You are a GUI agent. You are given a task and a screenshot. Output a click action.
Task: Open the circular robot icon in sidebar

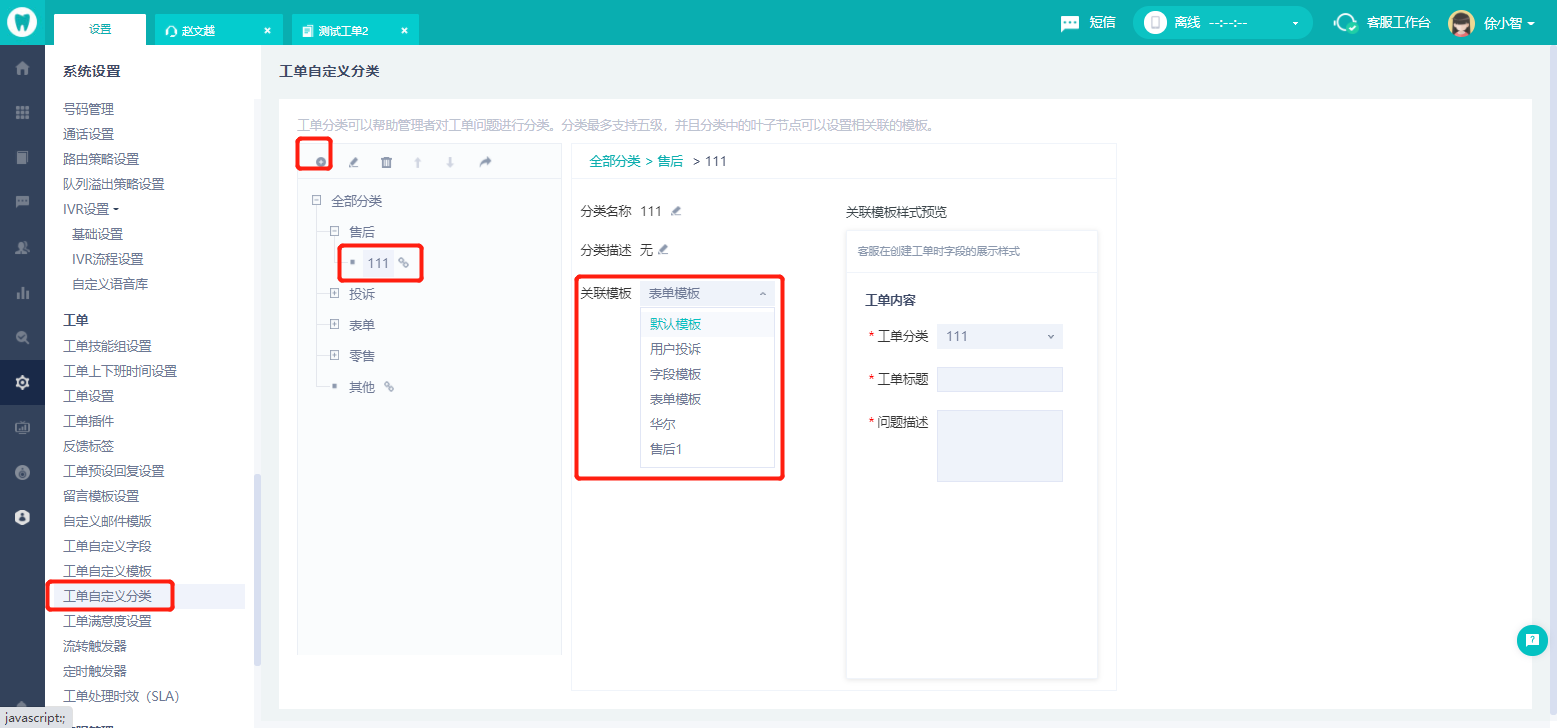[22, 472]
